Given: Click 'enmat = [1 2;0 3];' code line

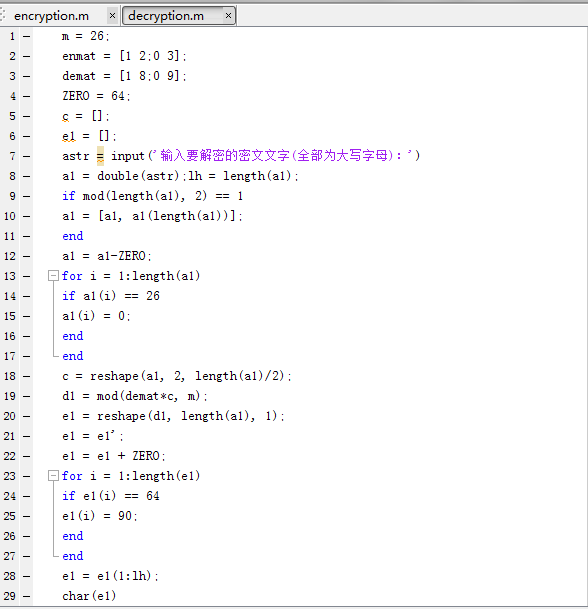Looking at the screenshot, I should [x=124, y=56].
